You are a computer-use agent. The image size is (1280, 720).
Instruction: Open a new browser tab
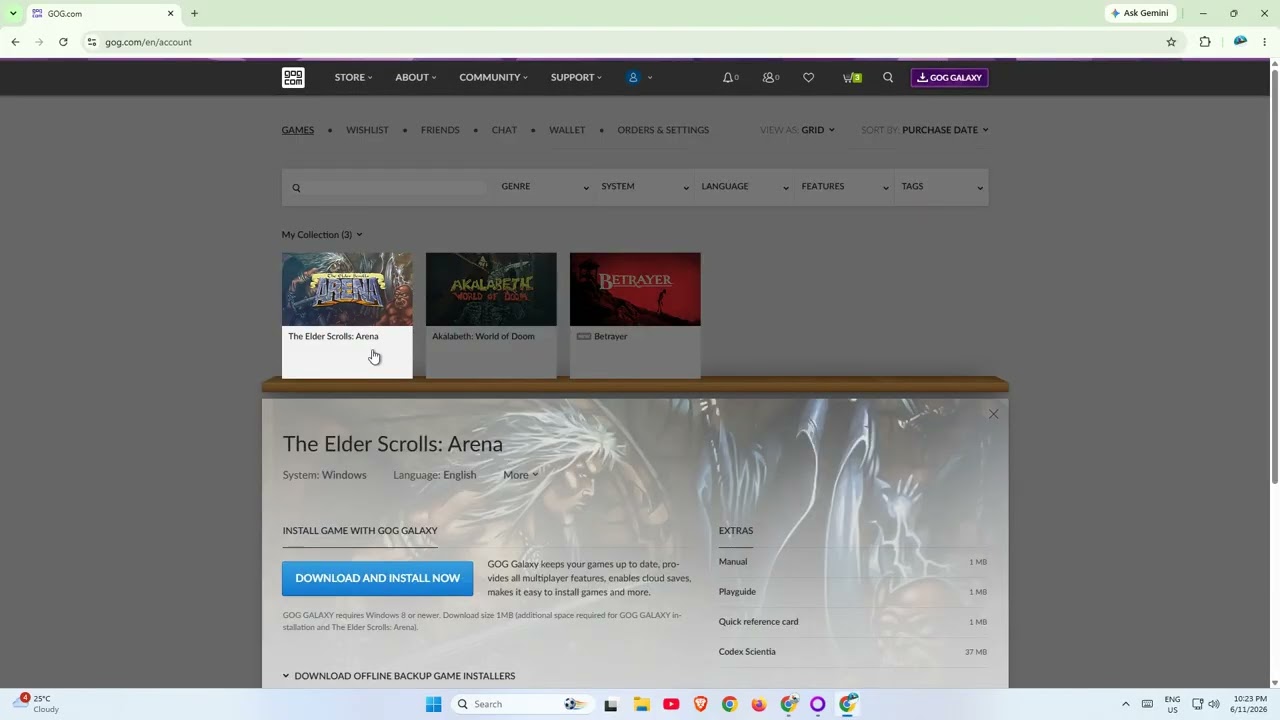194,13
